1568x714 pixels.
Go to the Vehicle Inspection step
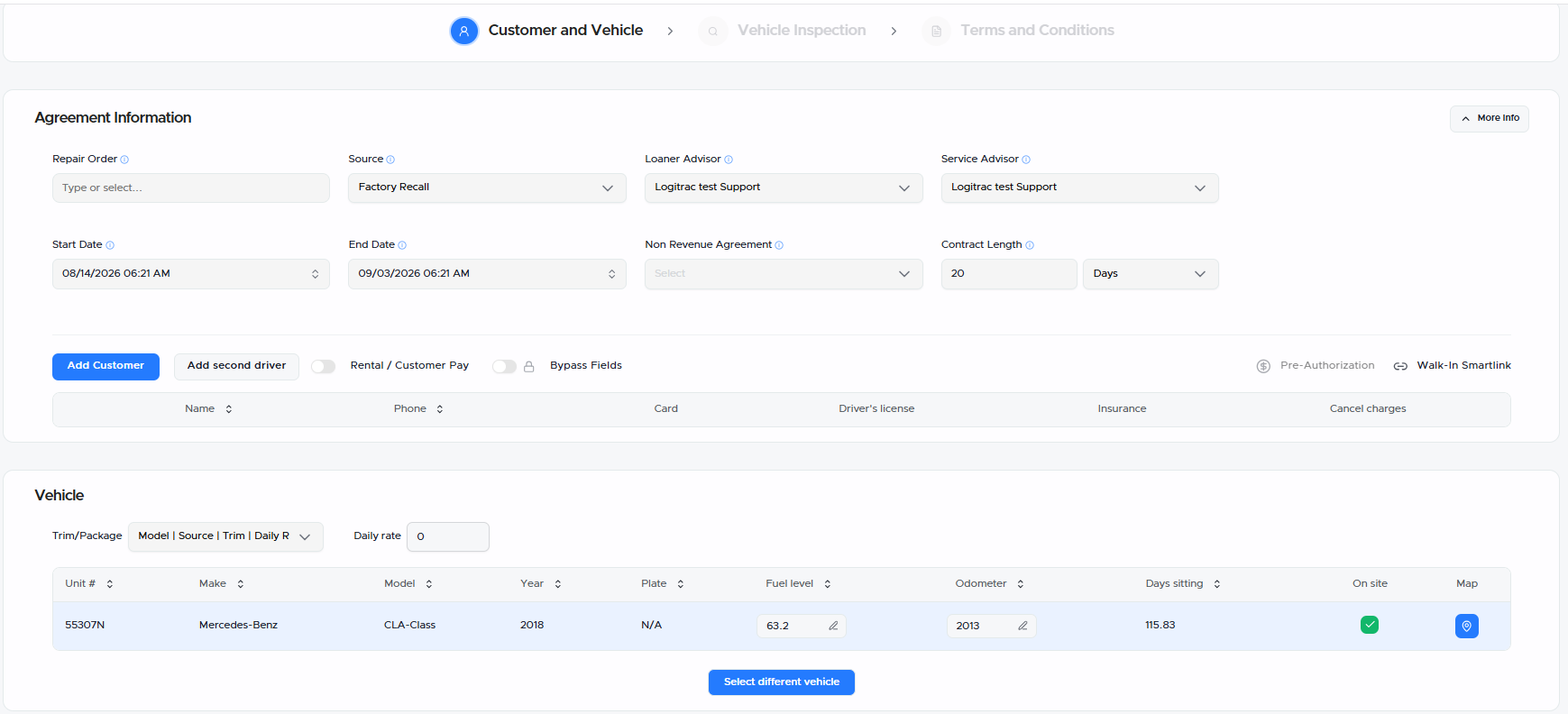click(802, 31)
